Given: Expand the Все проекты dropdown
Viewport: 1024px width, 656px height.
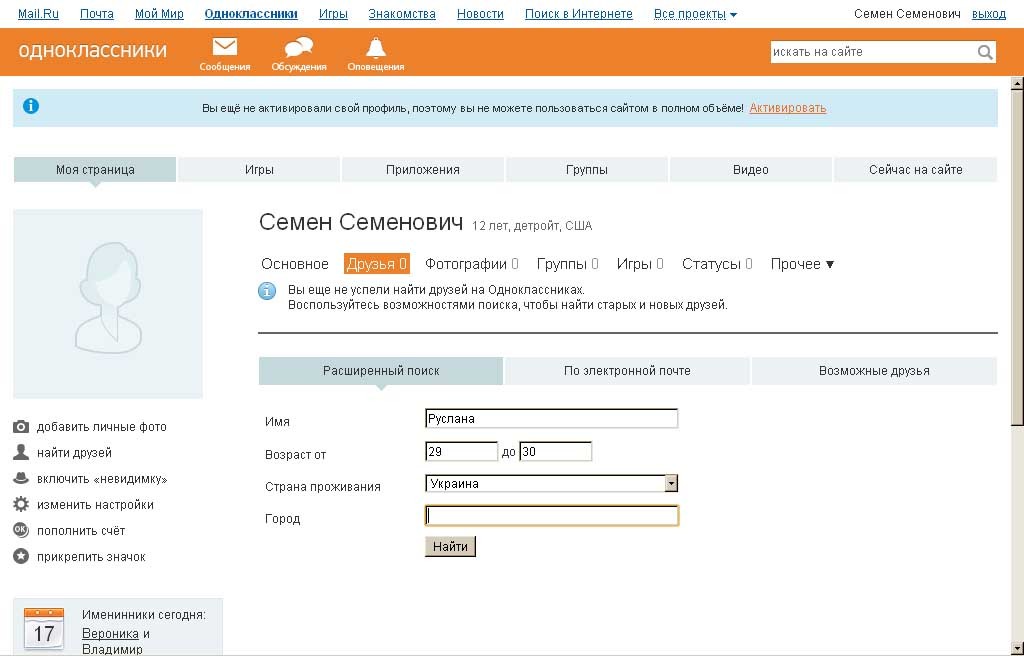Looking at the screenshot, I should tap(696, 14).
